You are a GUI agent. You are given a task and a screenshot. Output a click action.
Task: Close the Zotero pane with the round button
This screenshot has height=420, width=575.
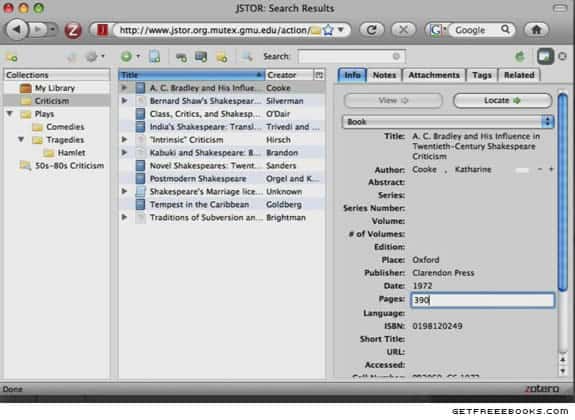click(562, 56)
